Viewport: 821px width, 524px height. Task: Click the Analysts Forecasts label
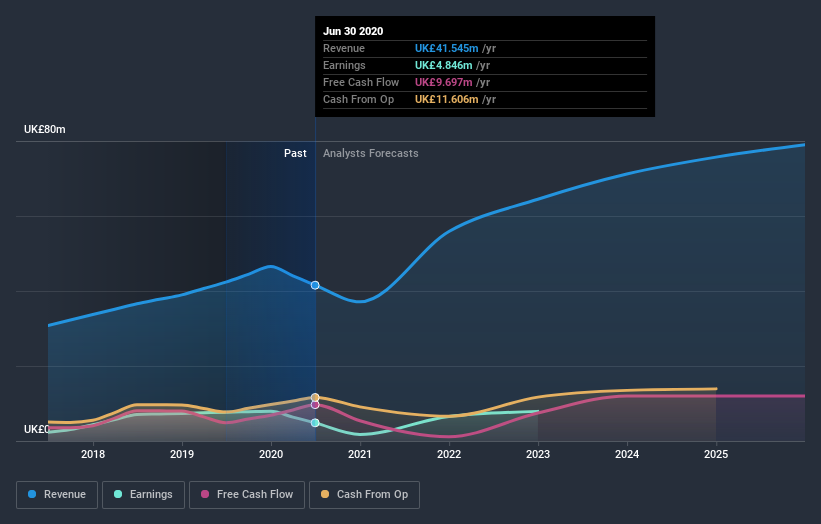[x=371, y=153]
